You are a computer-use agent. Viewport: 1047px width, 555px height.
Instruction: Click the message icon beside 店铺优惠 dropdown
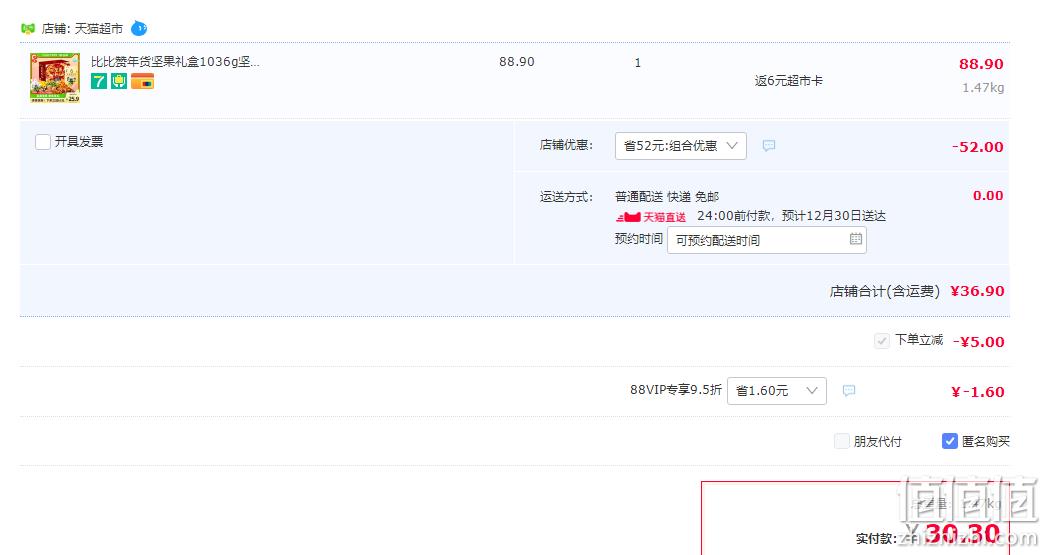click(x=769, y=146)
